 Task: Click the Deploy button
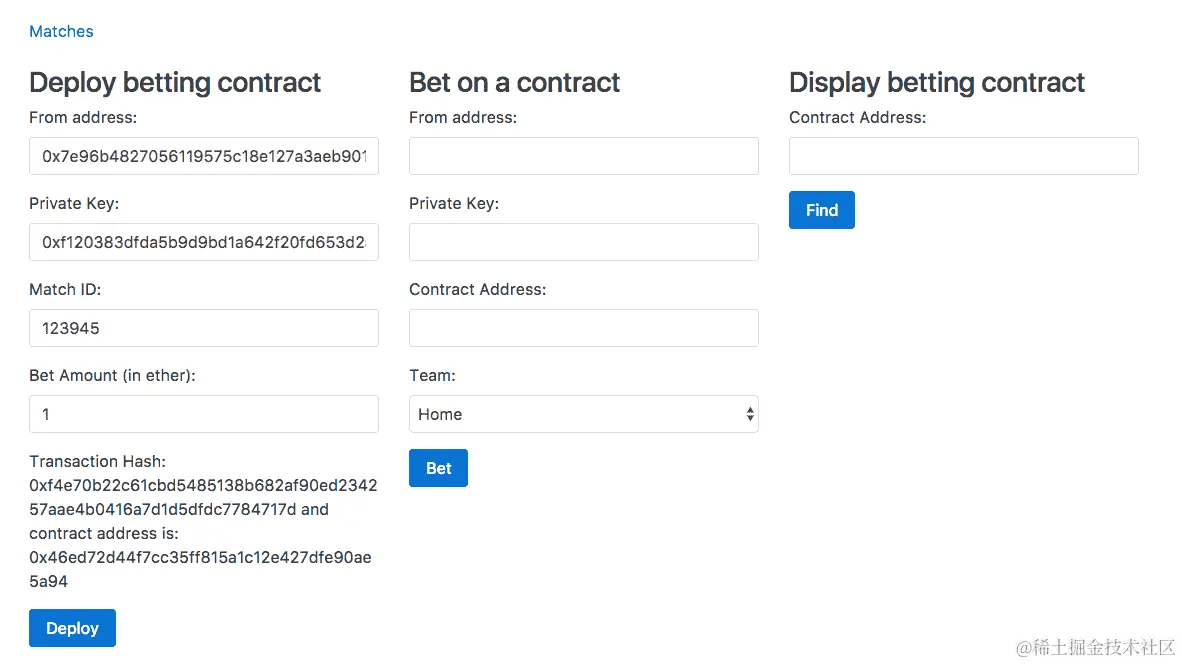72,628
